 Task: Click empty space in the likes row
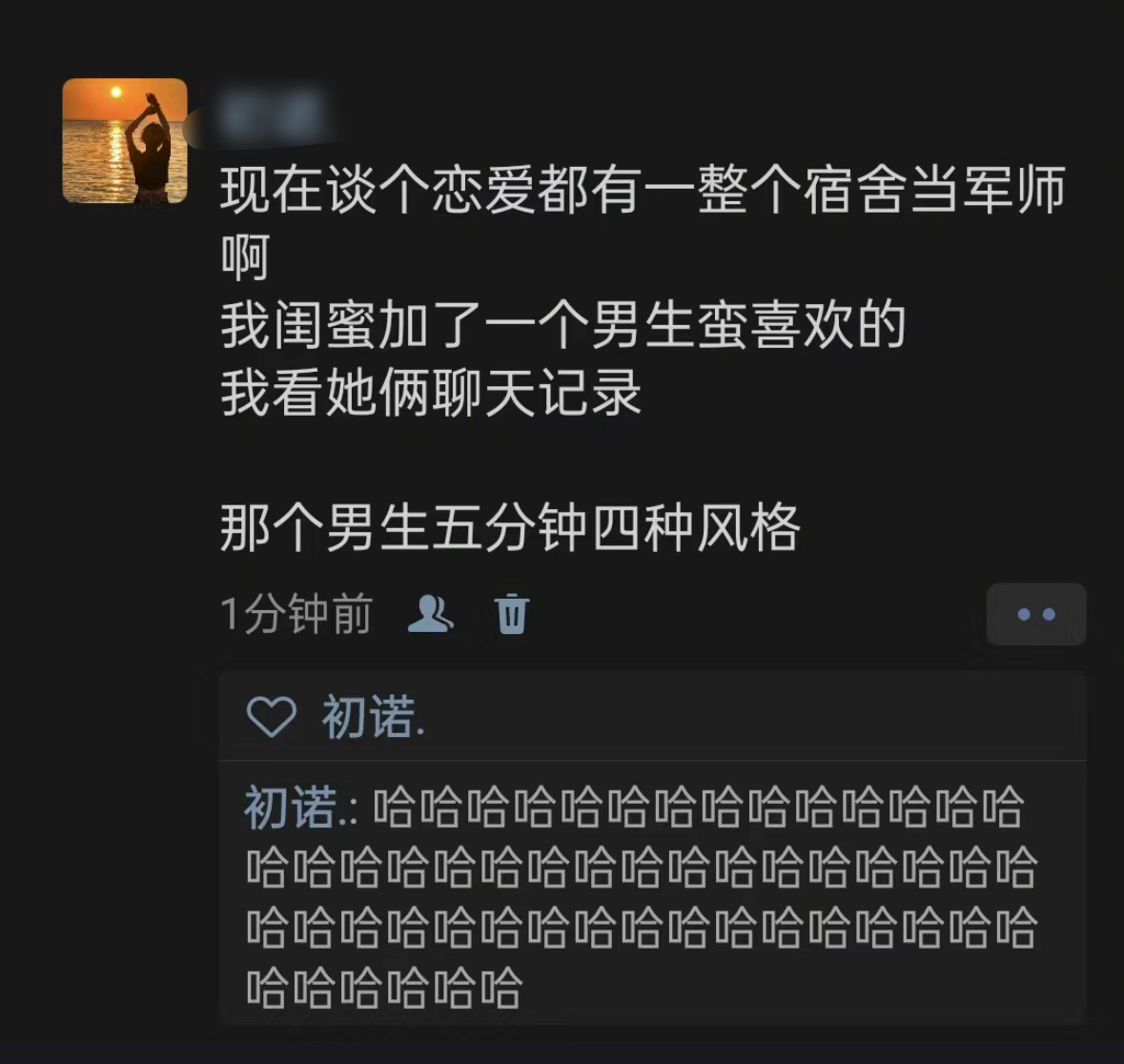753,716
